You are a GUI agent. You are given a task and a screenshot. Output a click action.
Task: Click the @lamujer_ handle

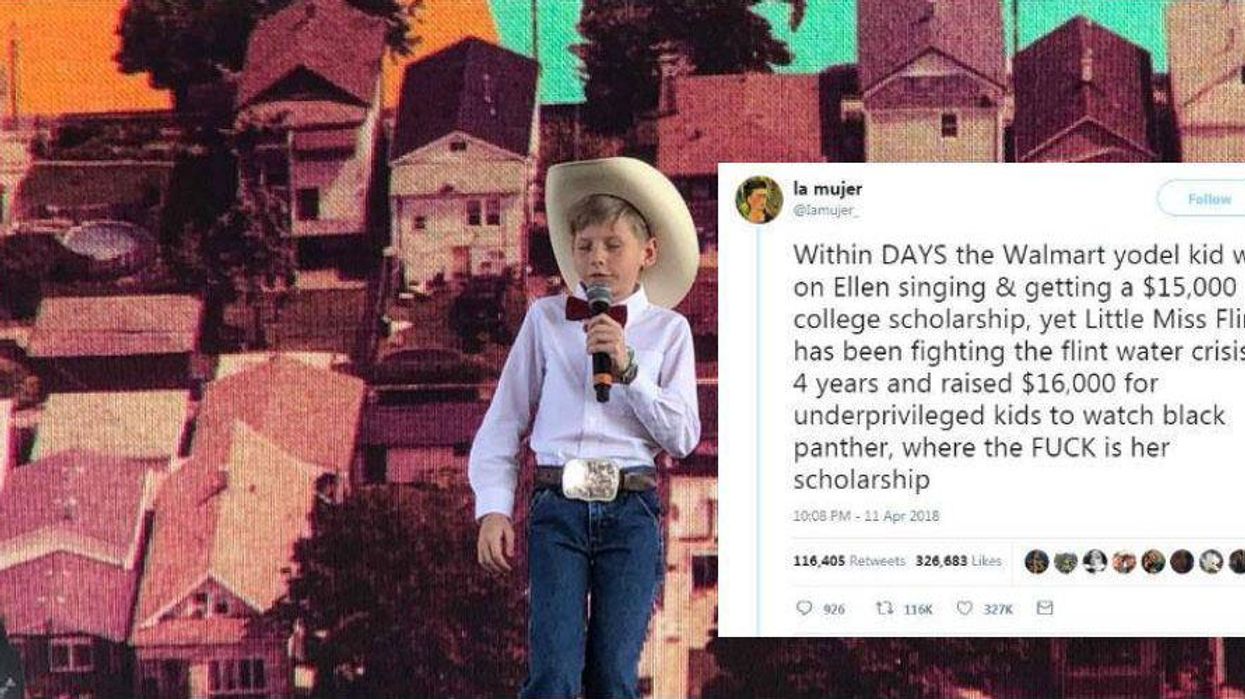pyautogui.click(x=825, y=209)
